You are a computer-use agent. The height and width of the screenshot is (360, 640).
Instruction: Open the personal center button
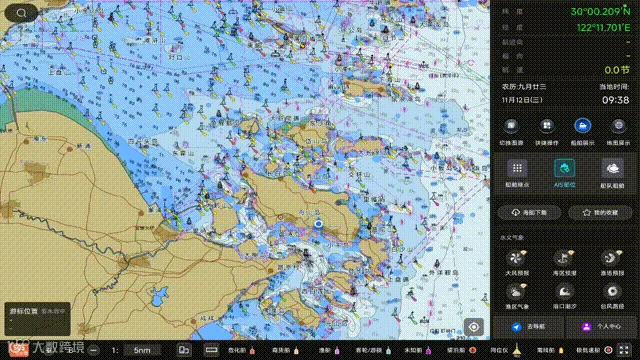[600, 327]
